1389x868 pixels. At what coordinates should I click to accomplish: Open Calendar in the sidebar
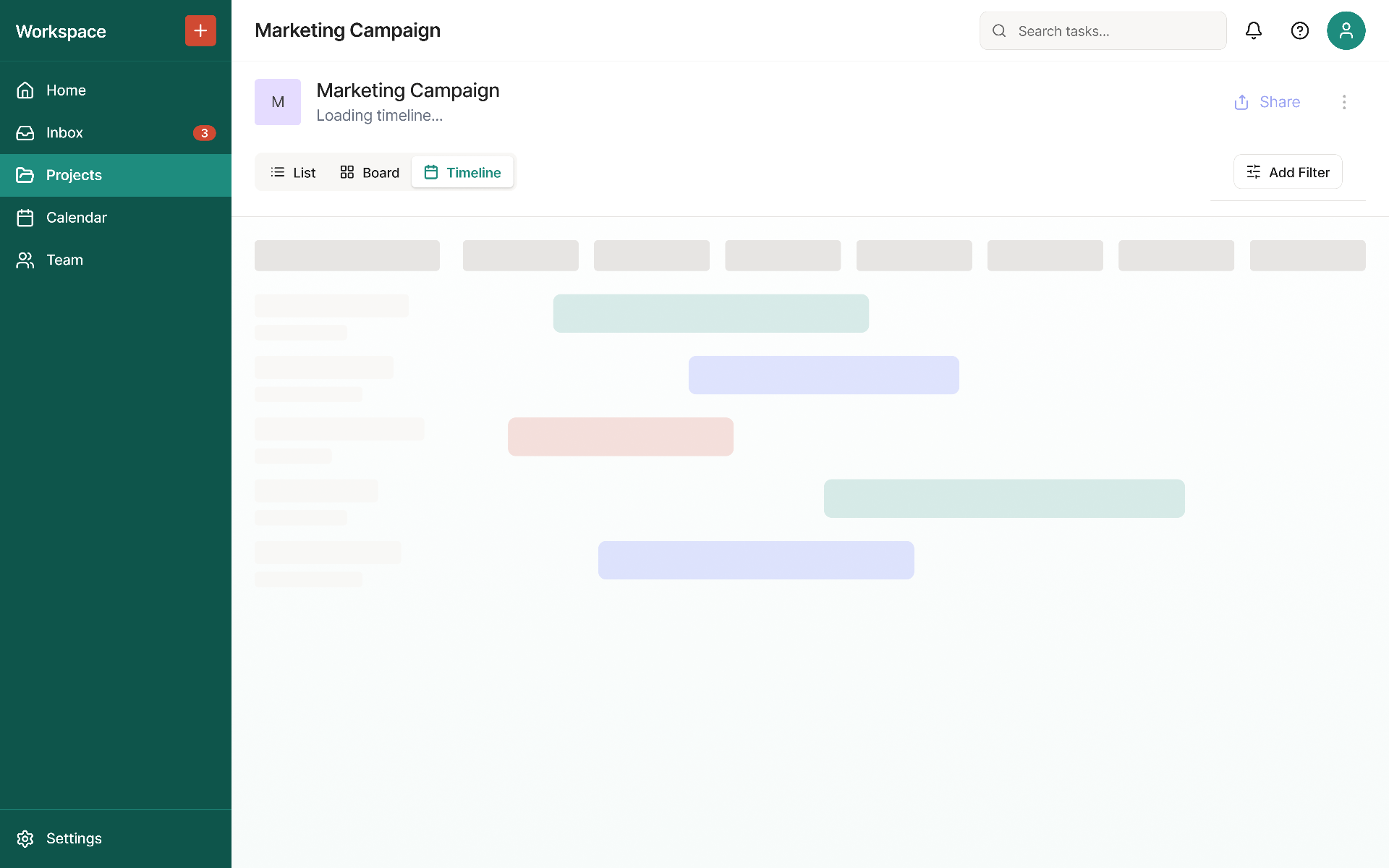pyautogui.click(x=116, y=218)
